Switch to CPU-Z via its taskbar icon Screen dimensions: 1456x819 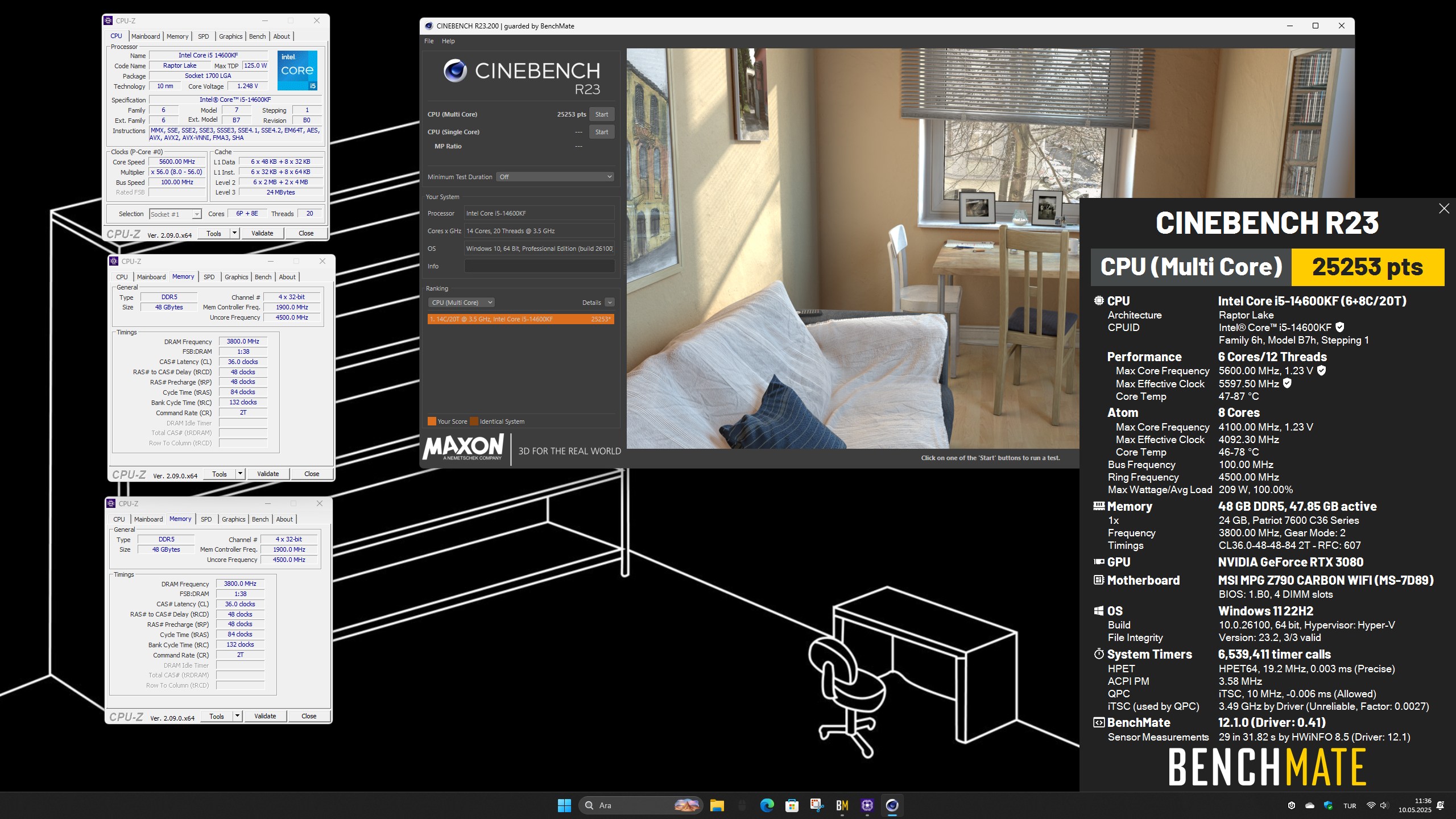coord(867,805)
